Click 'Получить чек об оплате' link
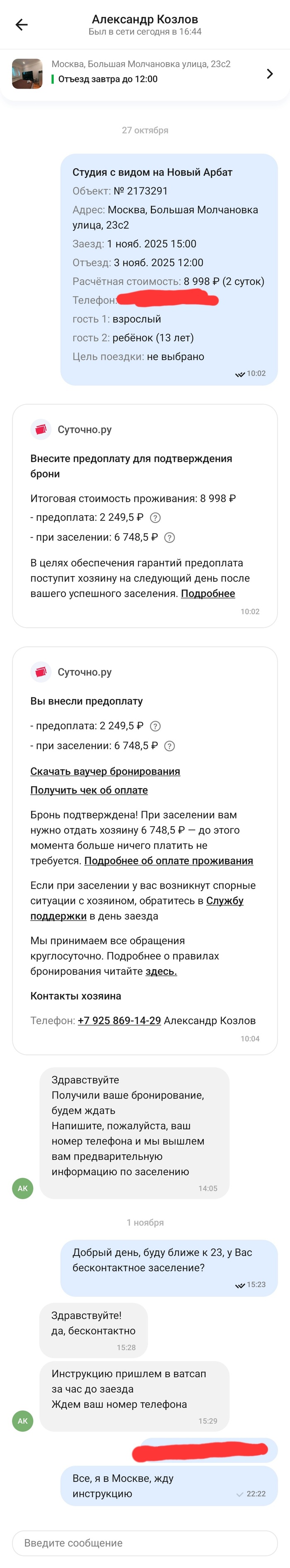The image size is (290, 1568). point(89,790)
